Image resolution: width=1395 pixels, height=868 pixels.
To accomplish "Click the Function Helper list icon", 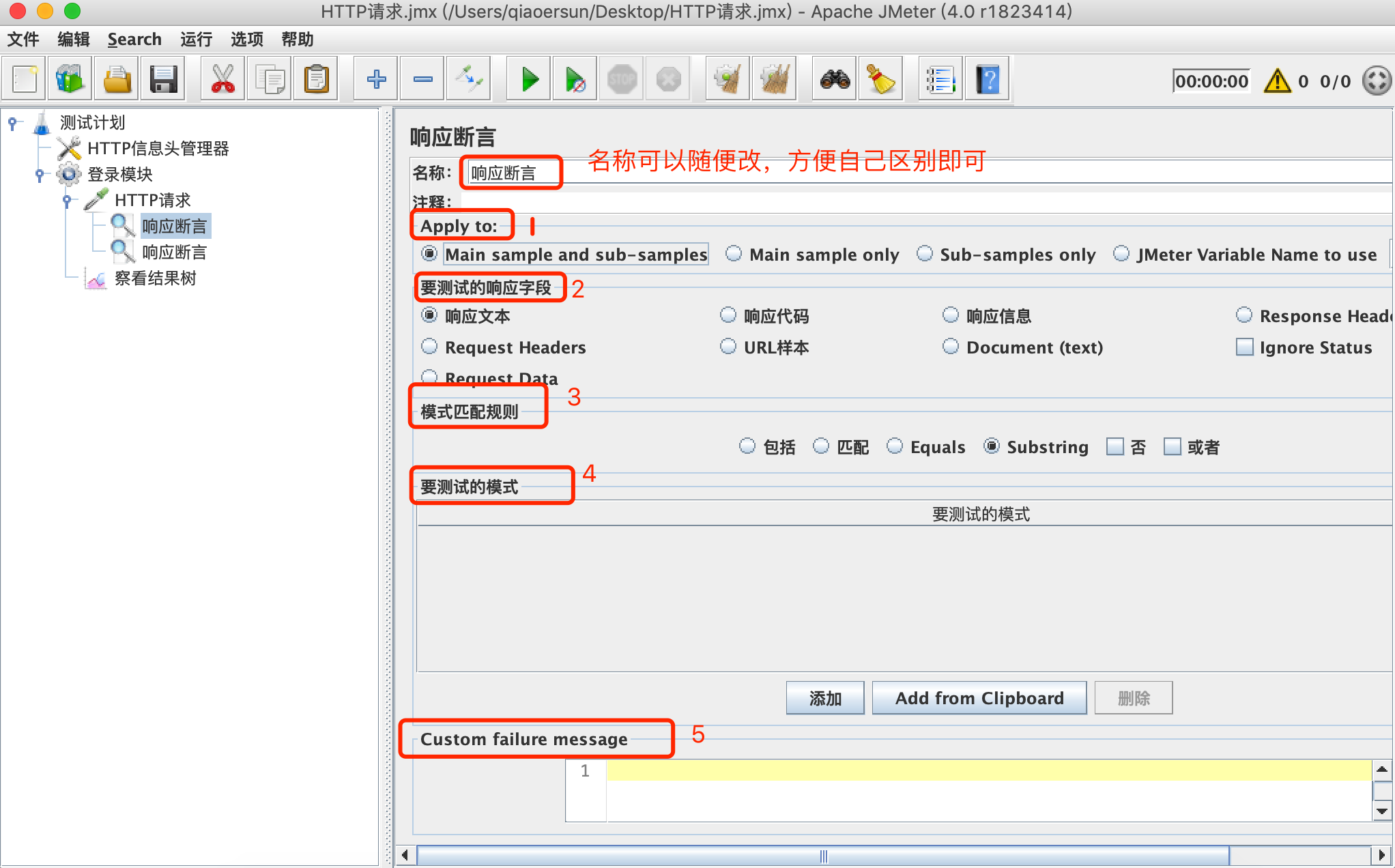I will (x=940, y=80).
